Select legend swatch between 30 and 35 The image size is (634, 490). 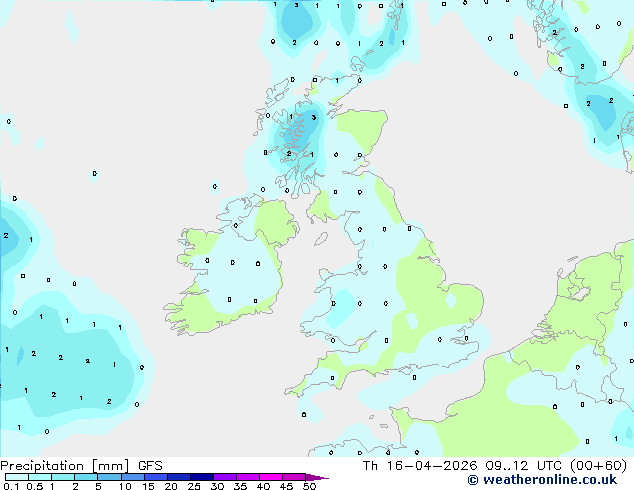(x=225, y=477)
